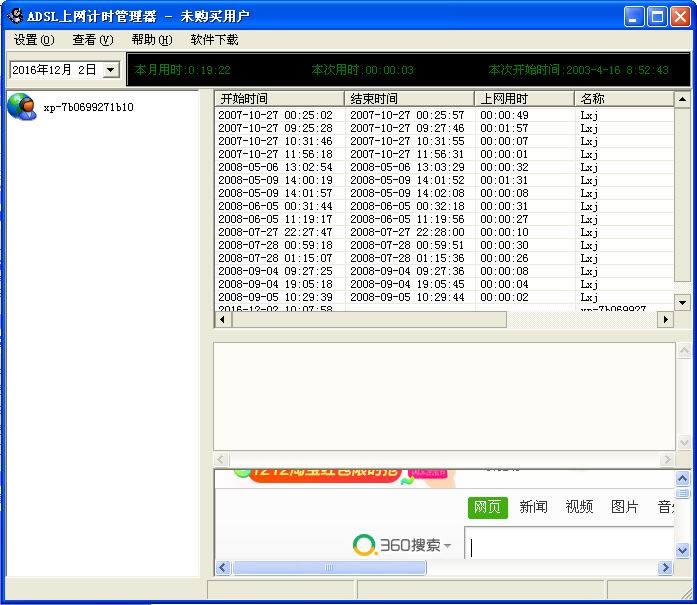Image resolution: width=697 pixels, height=605 pixels.
Task: Select the row starting 2007-10-27 00:25:02
Action: (444, 115)
